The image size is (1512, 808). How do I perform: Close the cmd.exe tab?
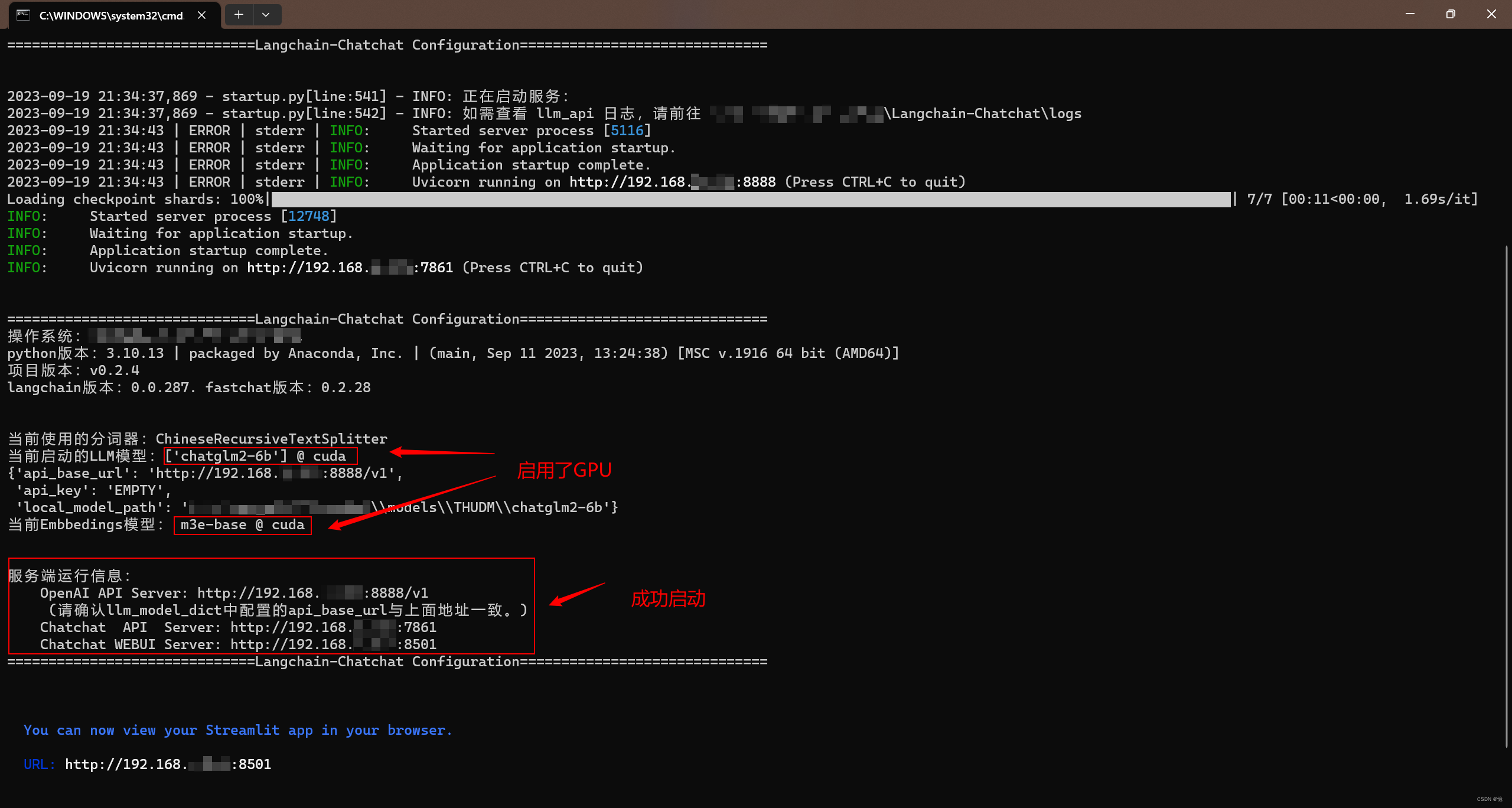pyautogui.click(x=201, y=15)
